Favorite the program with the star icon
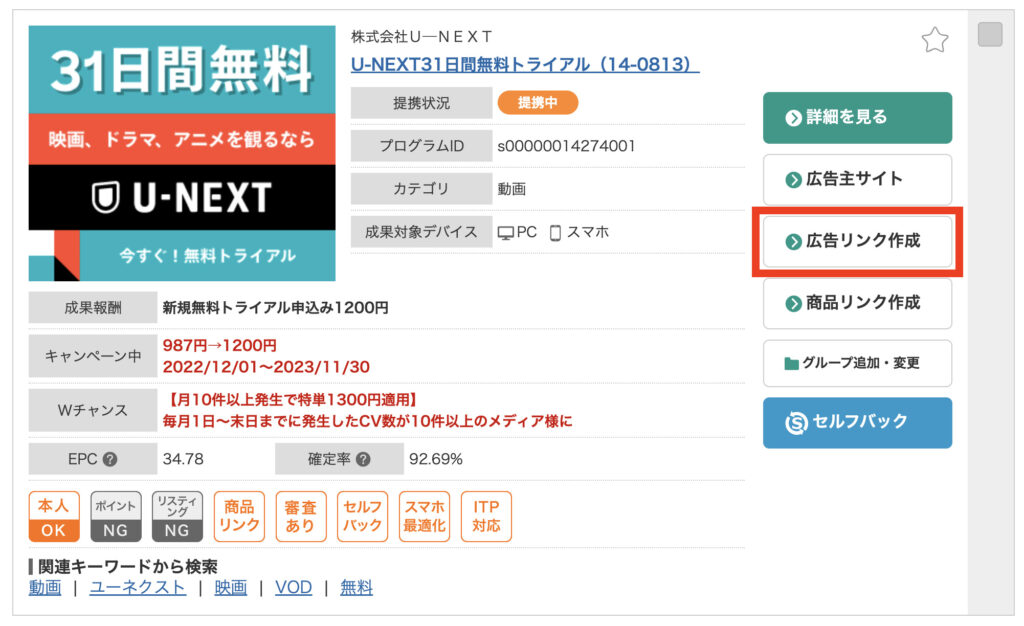The height and width of the screenshot is (626, 1024). click(935, 40)
